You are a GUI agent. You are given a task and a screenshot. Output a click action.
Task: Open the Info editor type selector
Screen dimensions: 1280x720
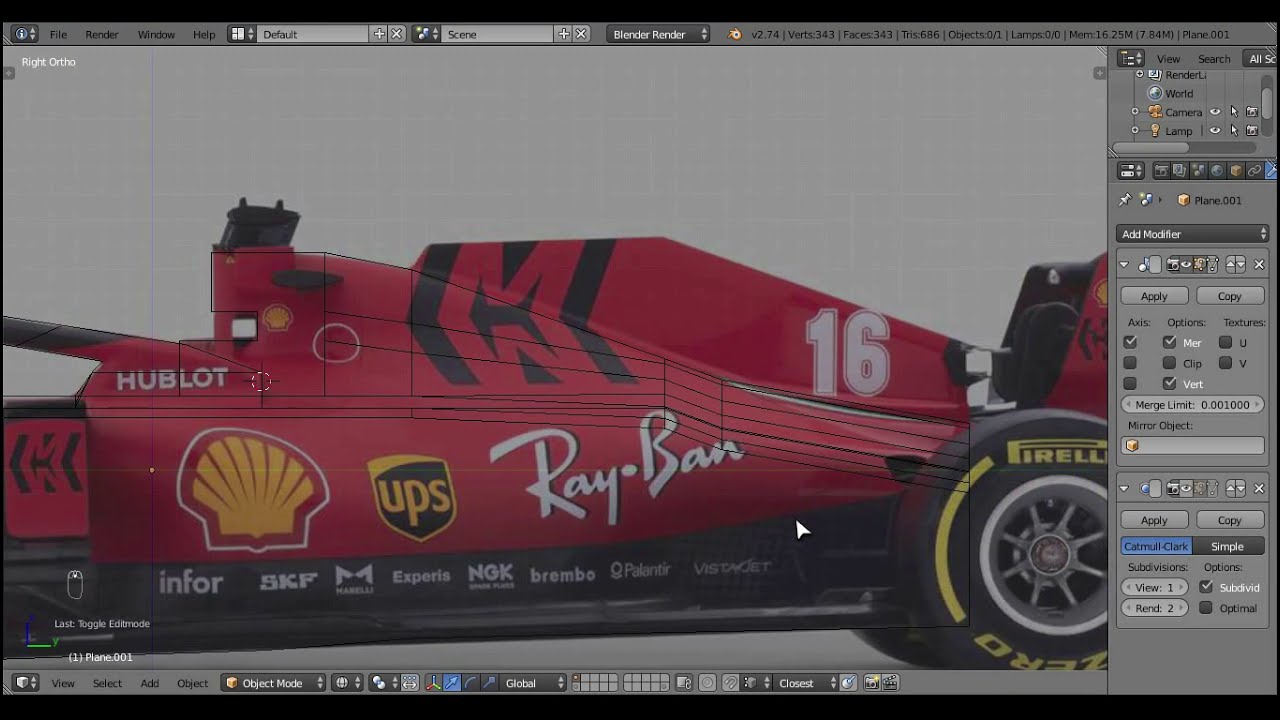click(26, 34)
